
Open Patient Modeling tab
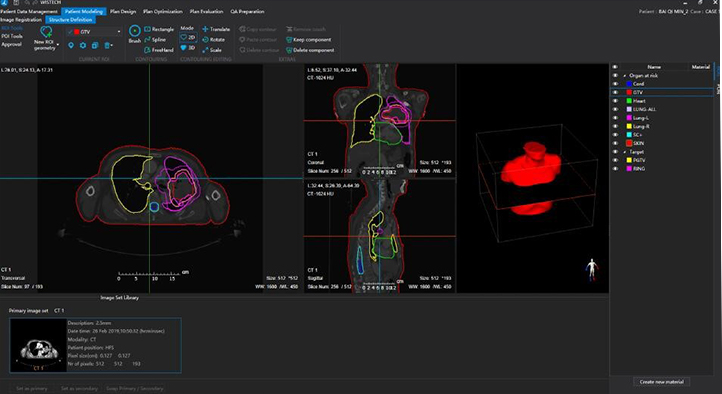tap(84, 12)
